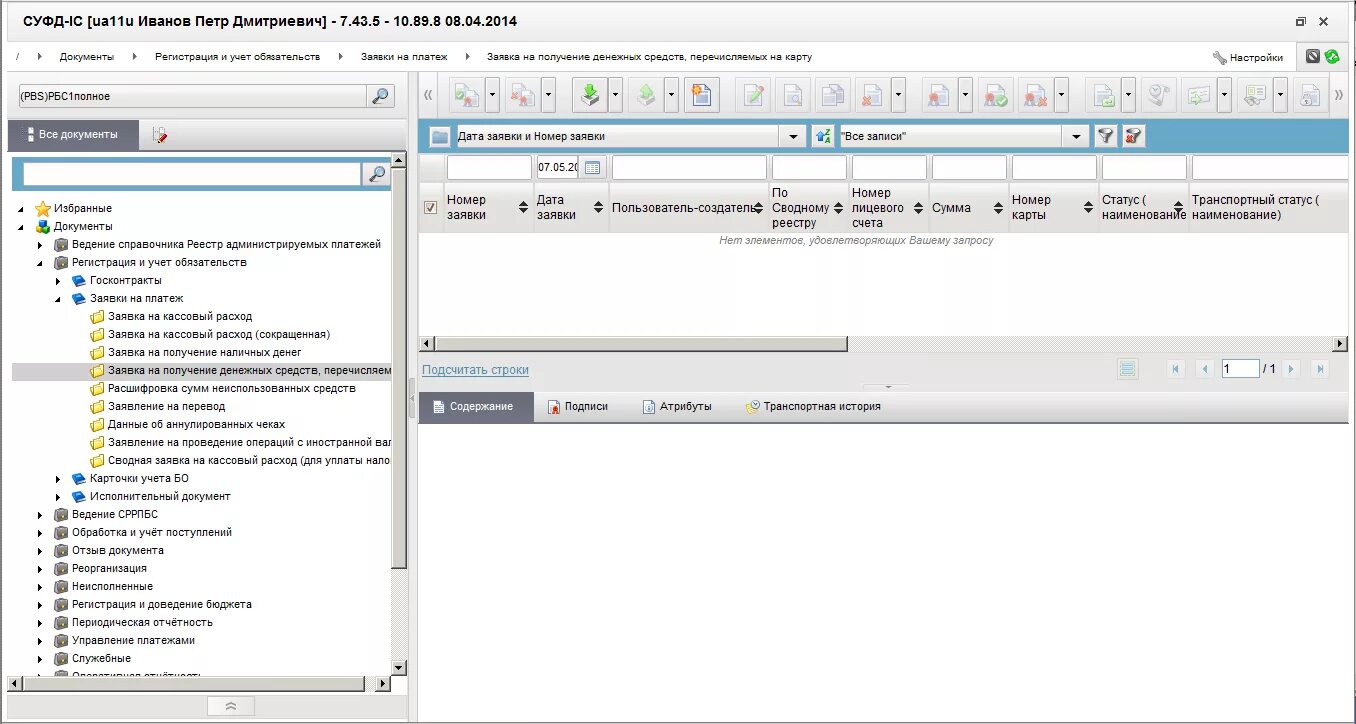This screenshot has width=1356, height=724.
Task: Click the verify signature icon with green check
Action: (996, 95)
